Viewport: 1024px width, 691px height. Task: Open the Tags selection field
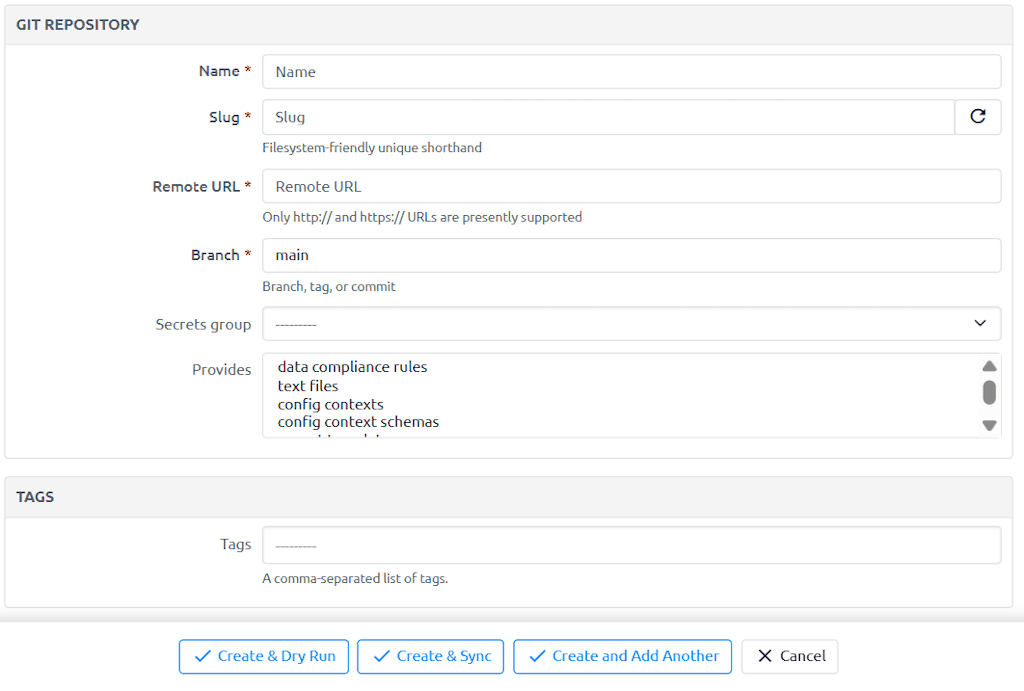pyautogui.click(x=630, y=546)
